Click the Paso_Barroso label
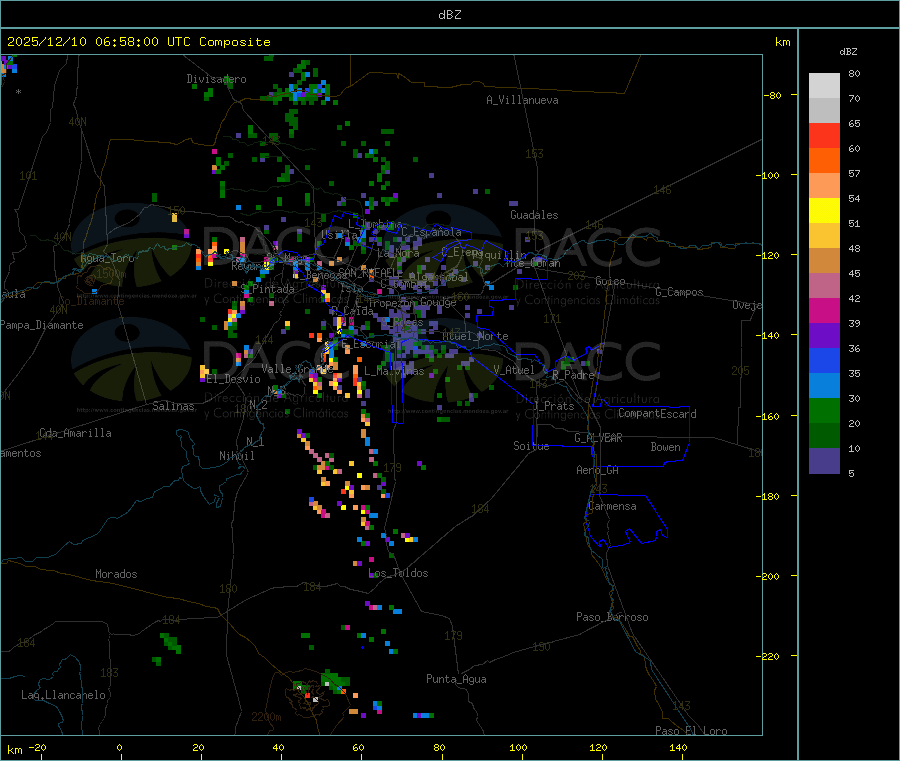900x761 pixels. (612, 617)
